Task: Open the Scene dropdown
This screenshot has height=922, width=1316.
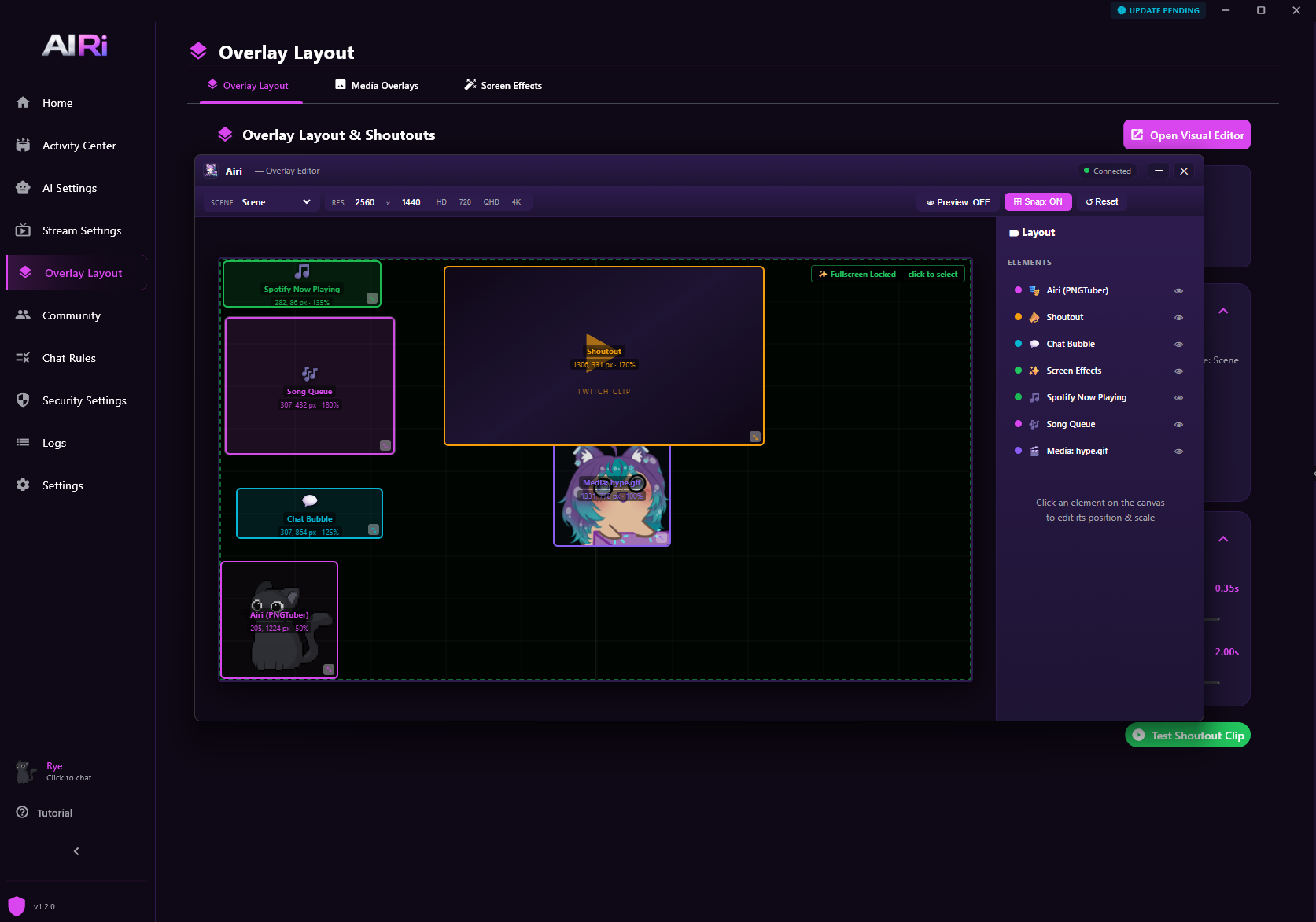Action: tap(275, 201)
